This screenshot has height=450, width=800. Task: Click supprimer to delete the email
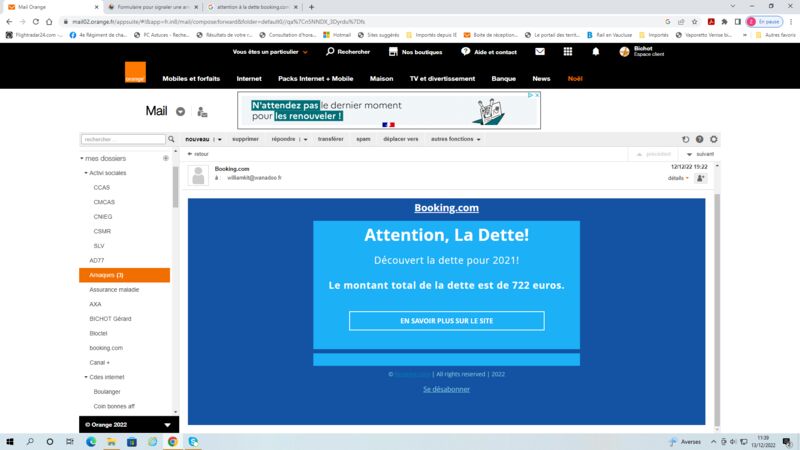coord(245,139)
